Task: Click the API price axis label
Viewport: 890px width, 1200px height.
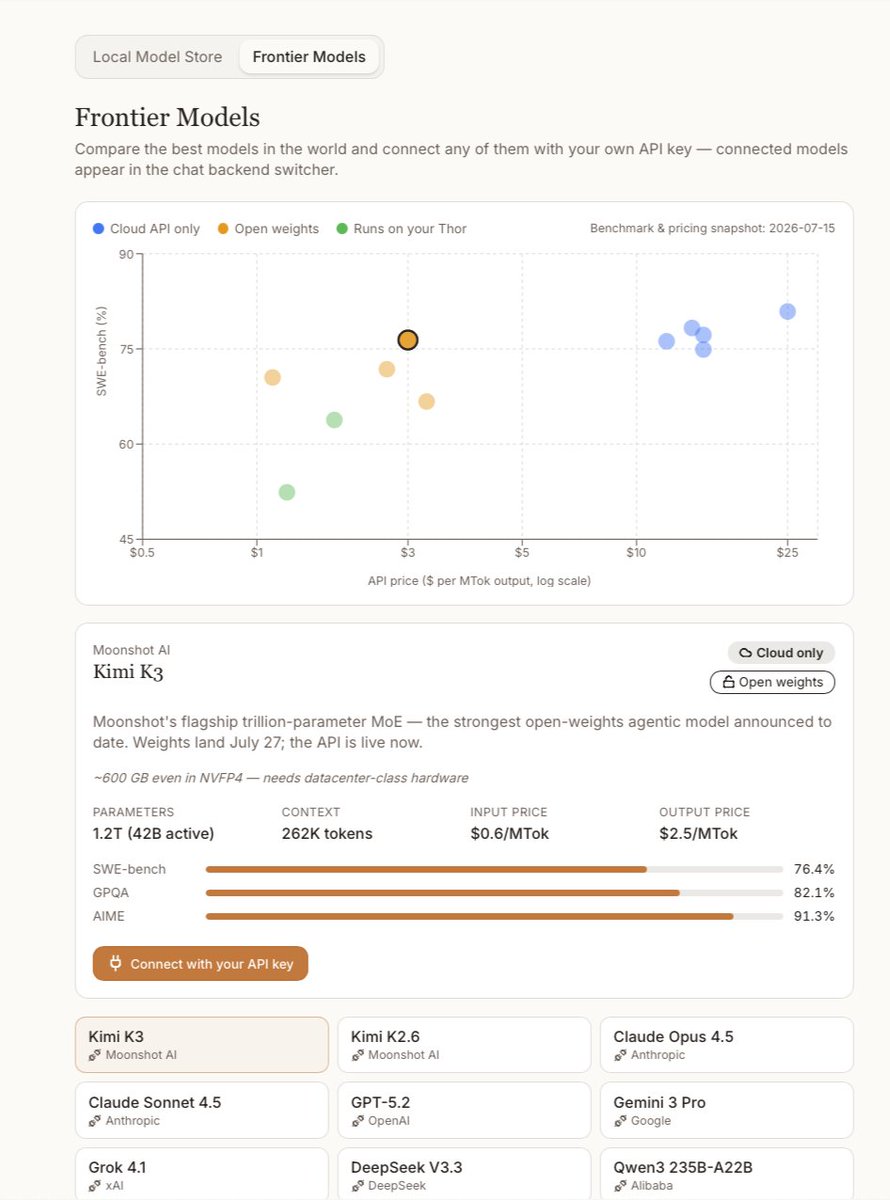Action: click(479, 580)
